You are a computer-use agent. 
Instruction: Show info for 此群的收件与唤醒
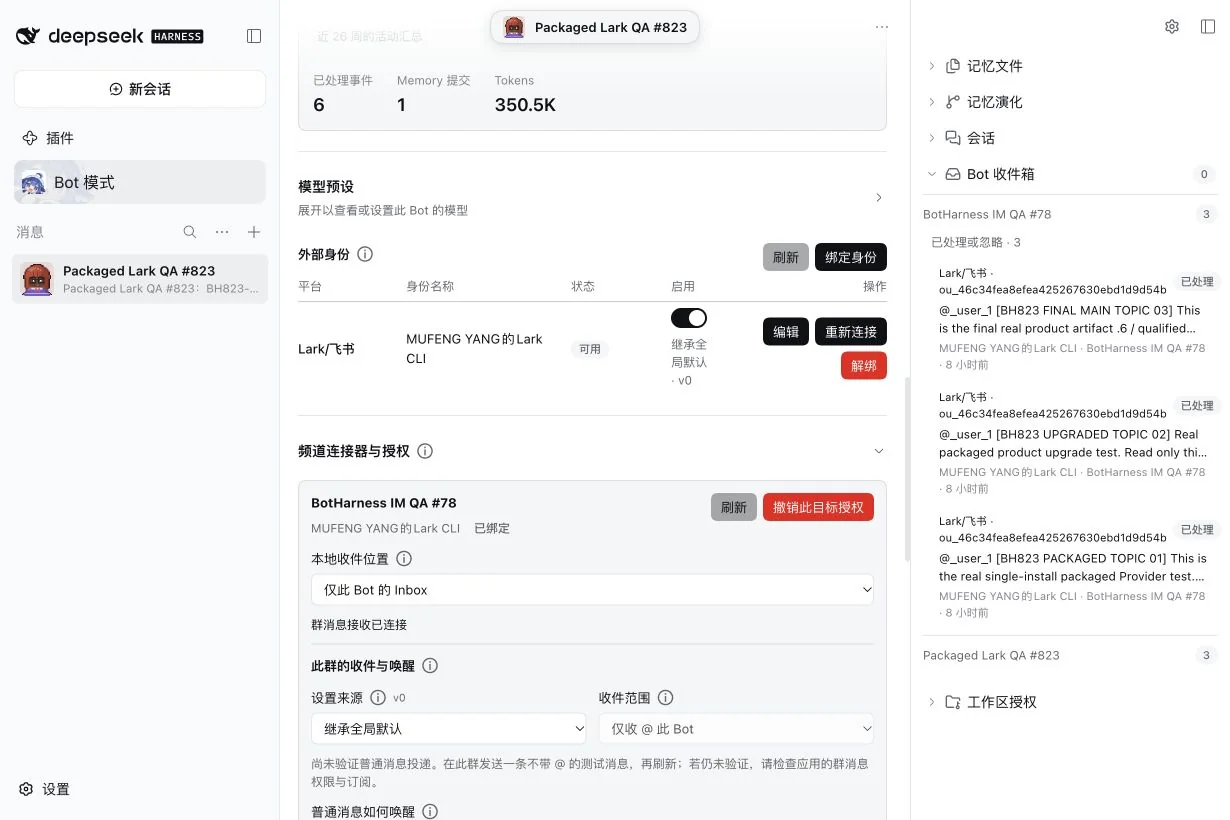pos(430,665)
